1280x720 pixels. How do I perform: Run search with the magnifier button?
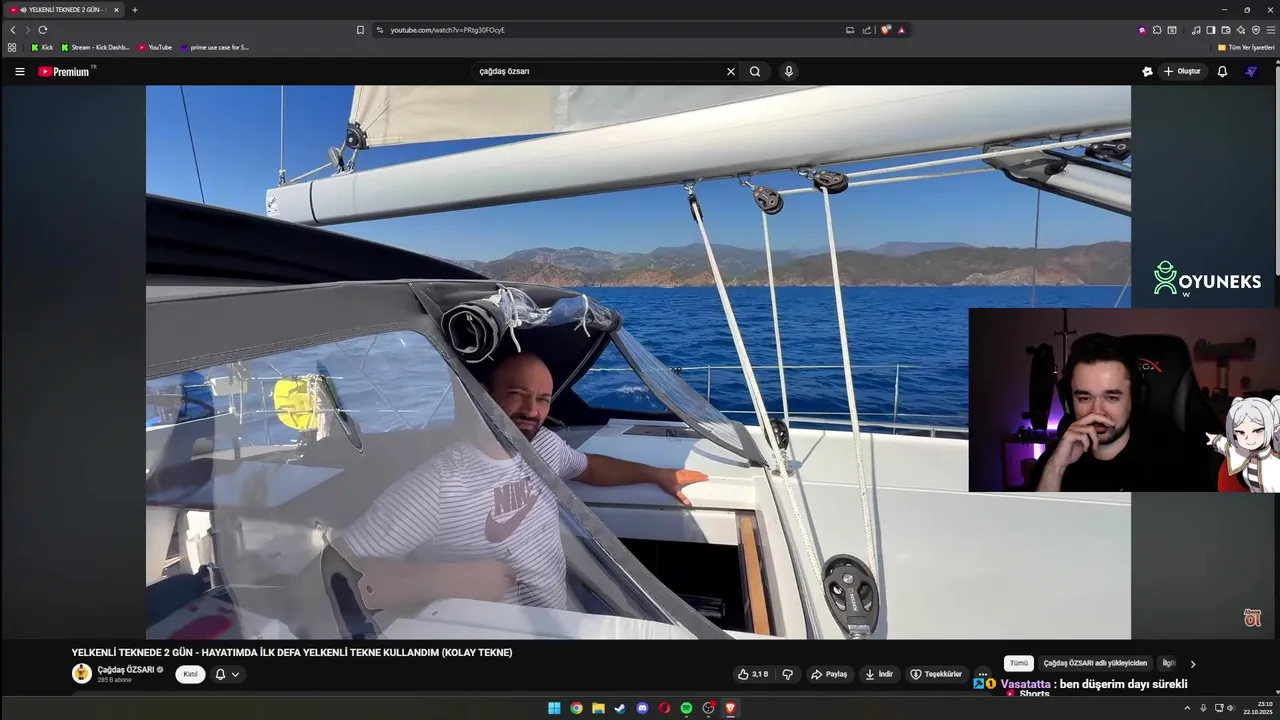tap(755, 71)
